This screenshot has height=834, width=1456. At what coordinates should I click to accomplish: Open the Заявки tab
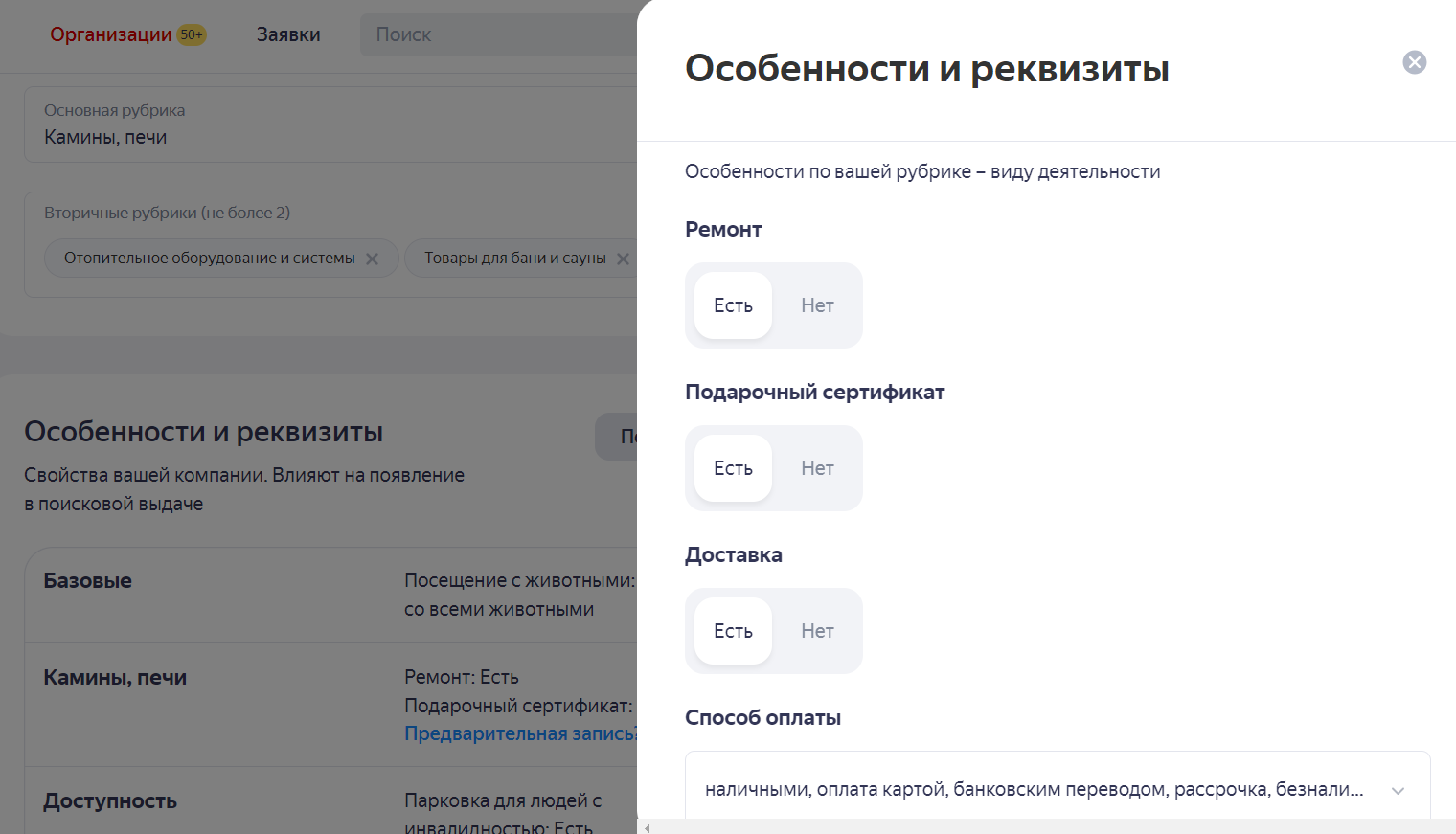pyautogui.click(x=288, y=35)
